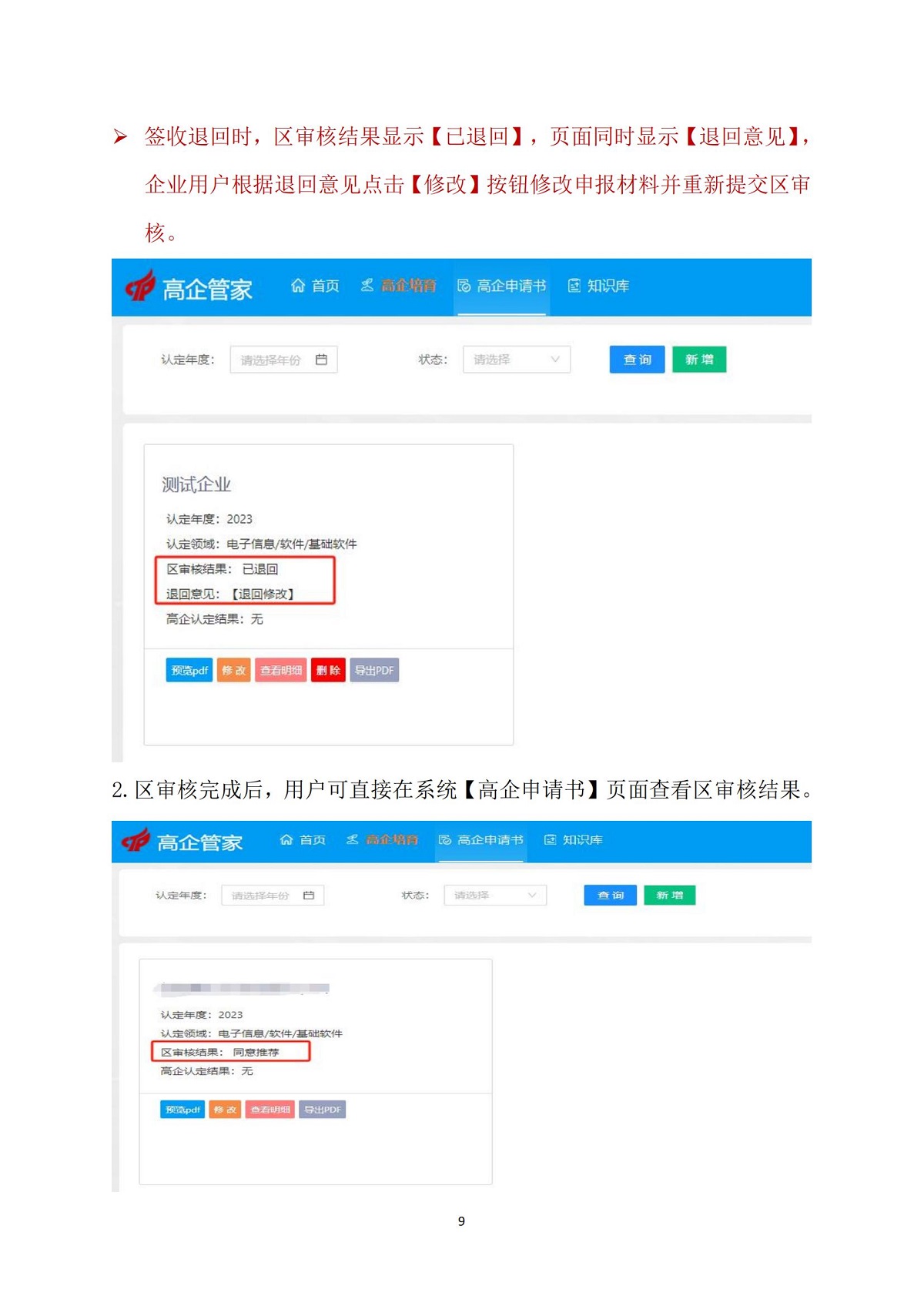
Task: Click 查看明细 on the 同意推荐 card
Action: 270,1110
